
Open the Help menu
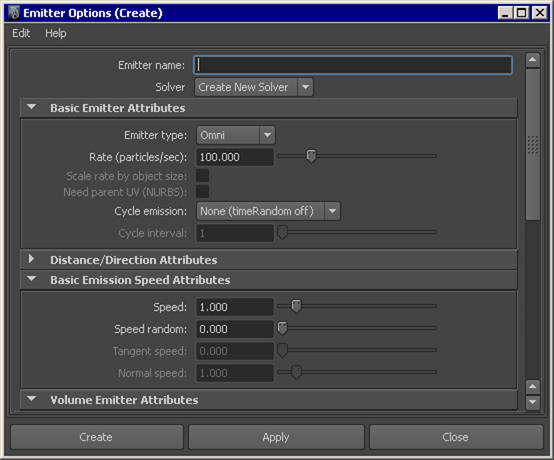tap(55, 33)
